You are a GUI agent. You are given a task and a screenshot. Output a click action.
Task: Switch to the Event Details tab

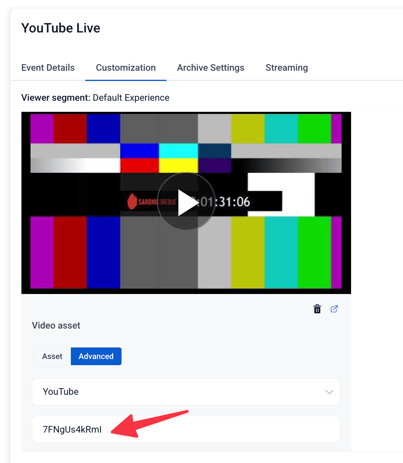(48, 68)
